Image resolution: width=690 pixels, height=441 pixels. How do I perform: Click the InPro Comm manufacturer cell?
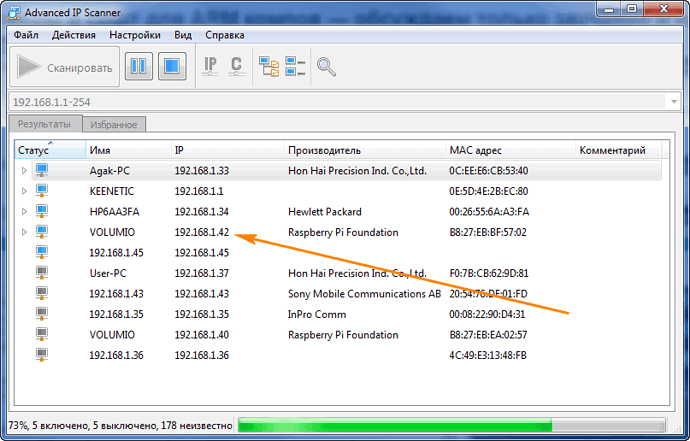point(317,314)
